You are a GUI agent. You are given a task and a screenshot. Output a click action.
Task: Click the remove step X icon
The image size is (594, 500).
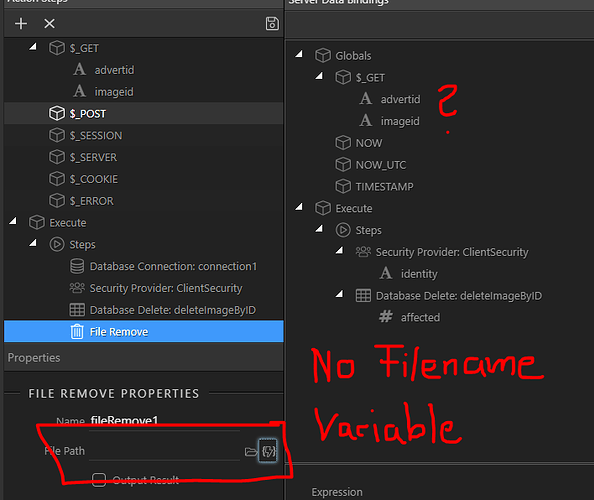coord(49,23)
